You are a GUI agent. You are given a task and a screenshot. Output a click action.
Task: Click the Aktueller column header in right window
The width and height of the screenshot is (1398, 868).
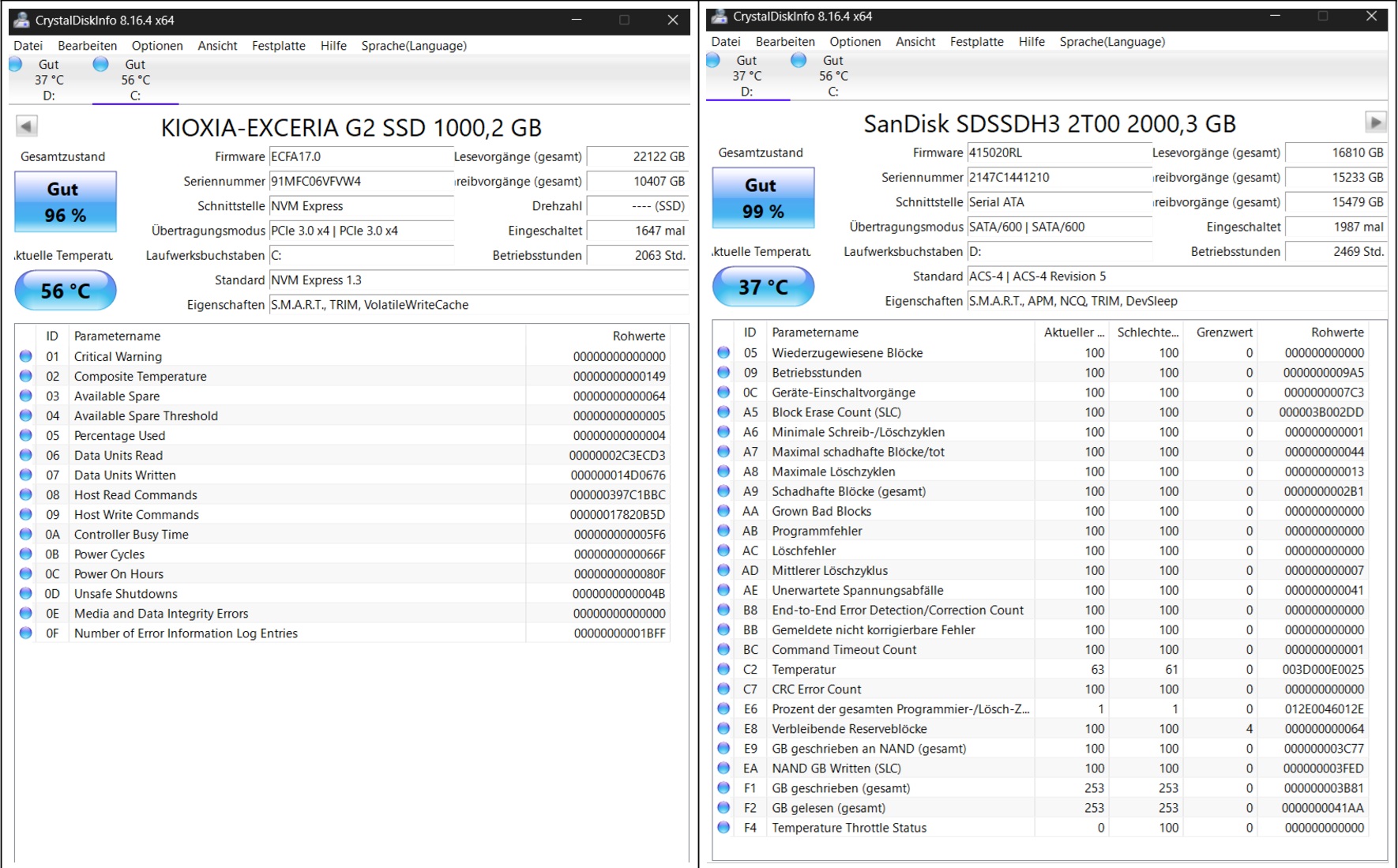coord(1073,332)
